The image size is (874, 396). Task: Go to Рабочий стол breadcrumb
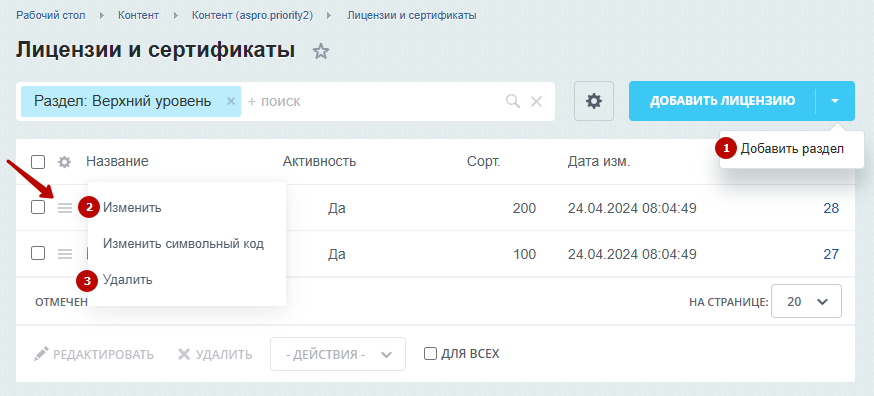pyautogui.click(x=51, y=16)
